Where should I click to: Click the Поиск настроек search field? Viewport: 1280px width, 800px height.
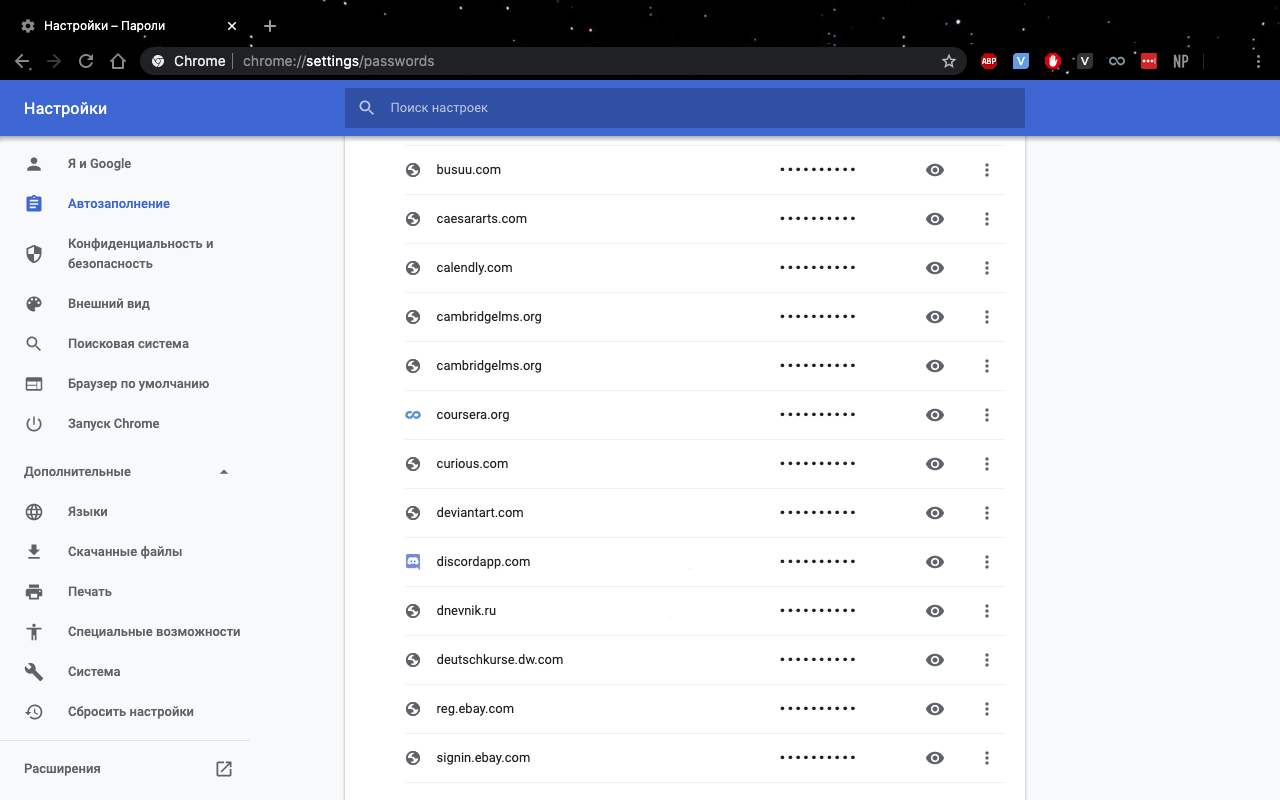point(684,108)
